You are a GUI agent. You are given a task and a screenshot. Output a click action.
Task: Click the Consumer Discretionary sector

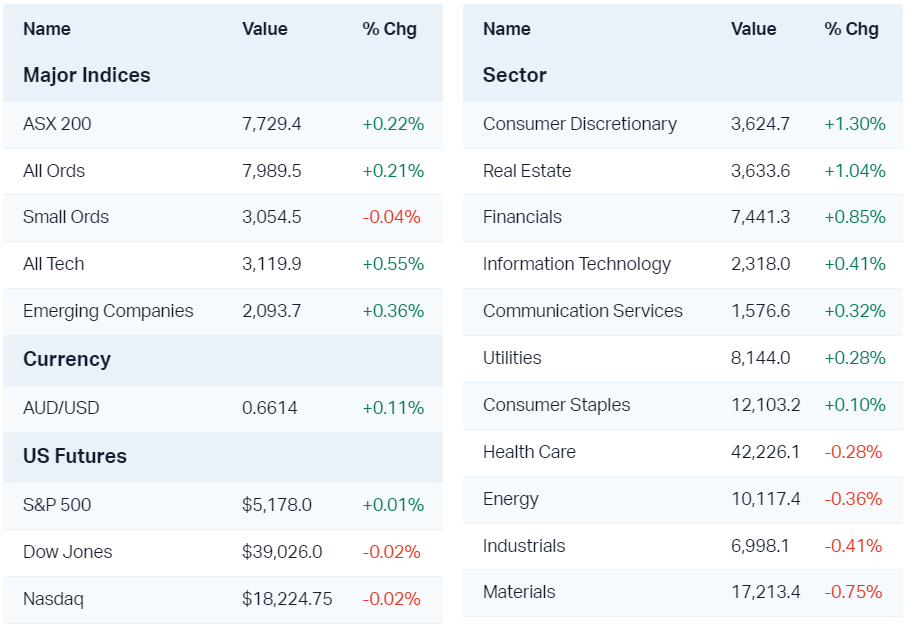click(580, 124)
